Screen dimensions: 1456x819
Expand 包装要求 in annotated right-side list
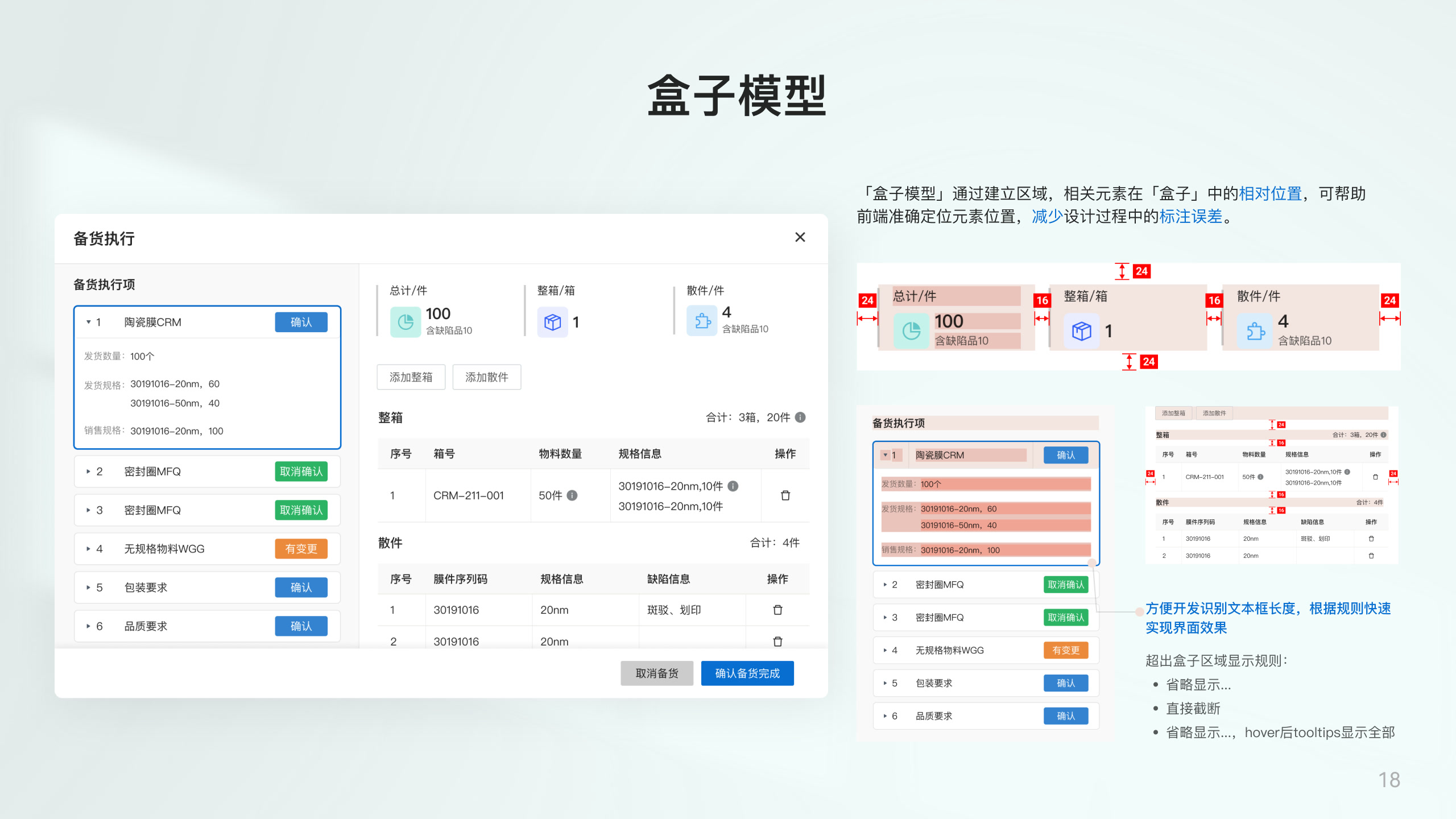point(885,683)
